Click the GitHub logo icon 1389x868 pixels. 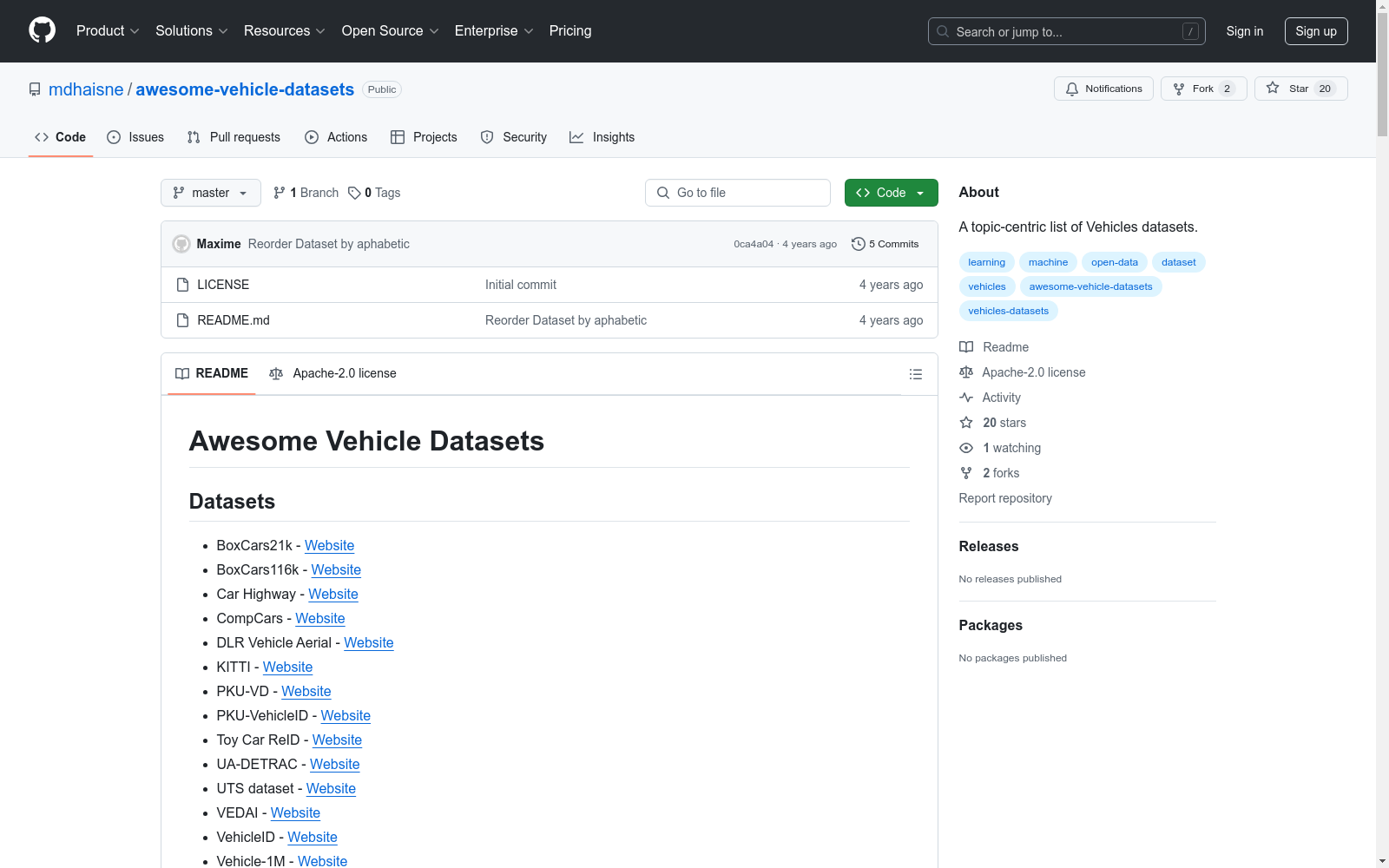coord(42,30)
